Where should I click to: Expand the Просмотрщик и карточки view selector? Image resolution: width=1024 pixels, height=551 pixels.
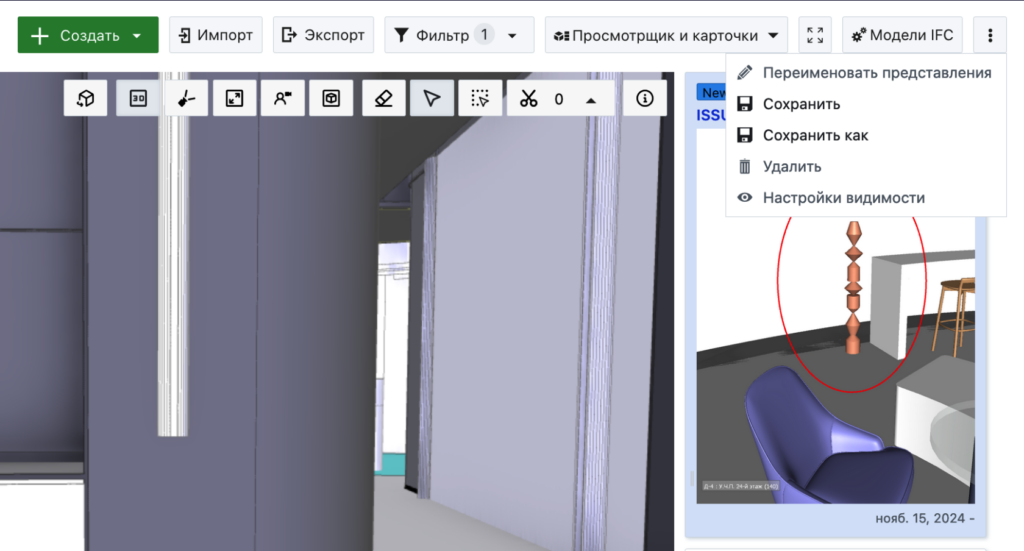tap(666, 36)
